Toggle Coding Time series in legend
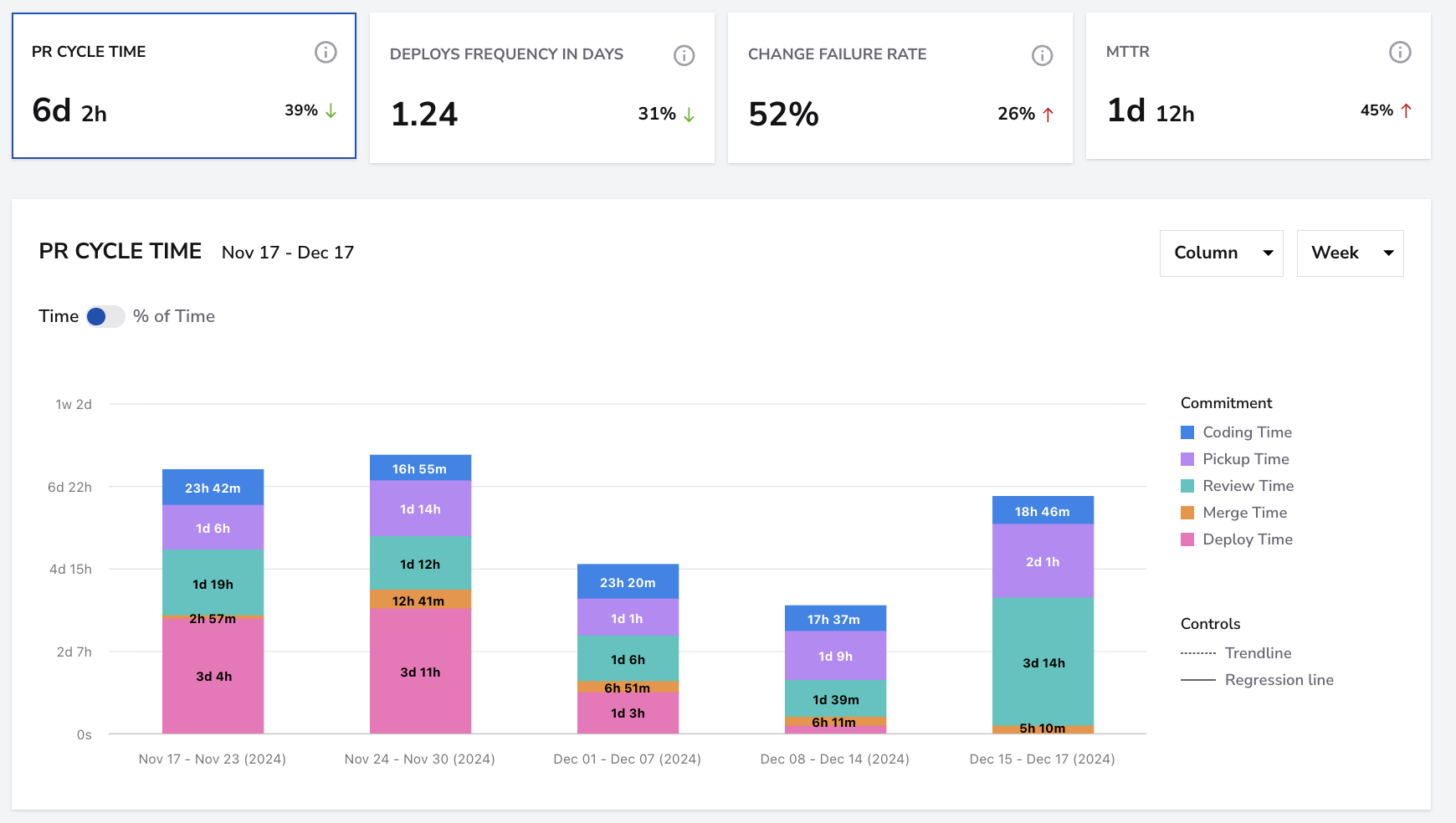 pyautogui.click(x=1237, y=432)
